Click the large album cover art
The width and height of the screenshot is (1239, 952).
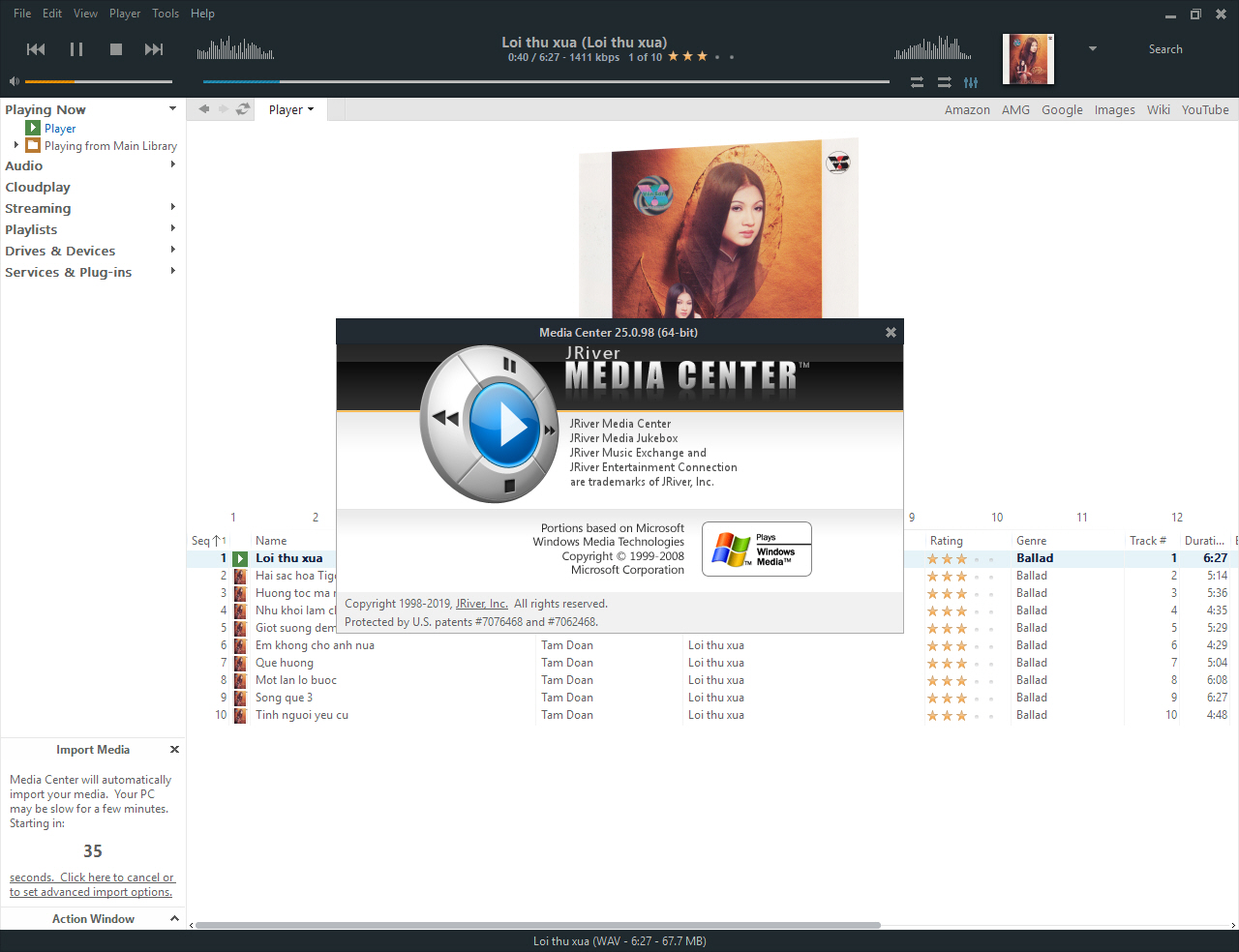(718, 228)
